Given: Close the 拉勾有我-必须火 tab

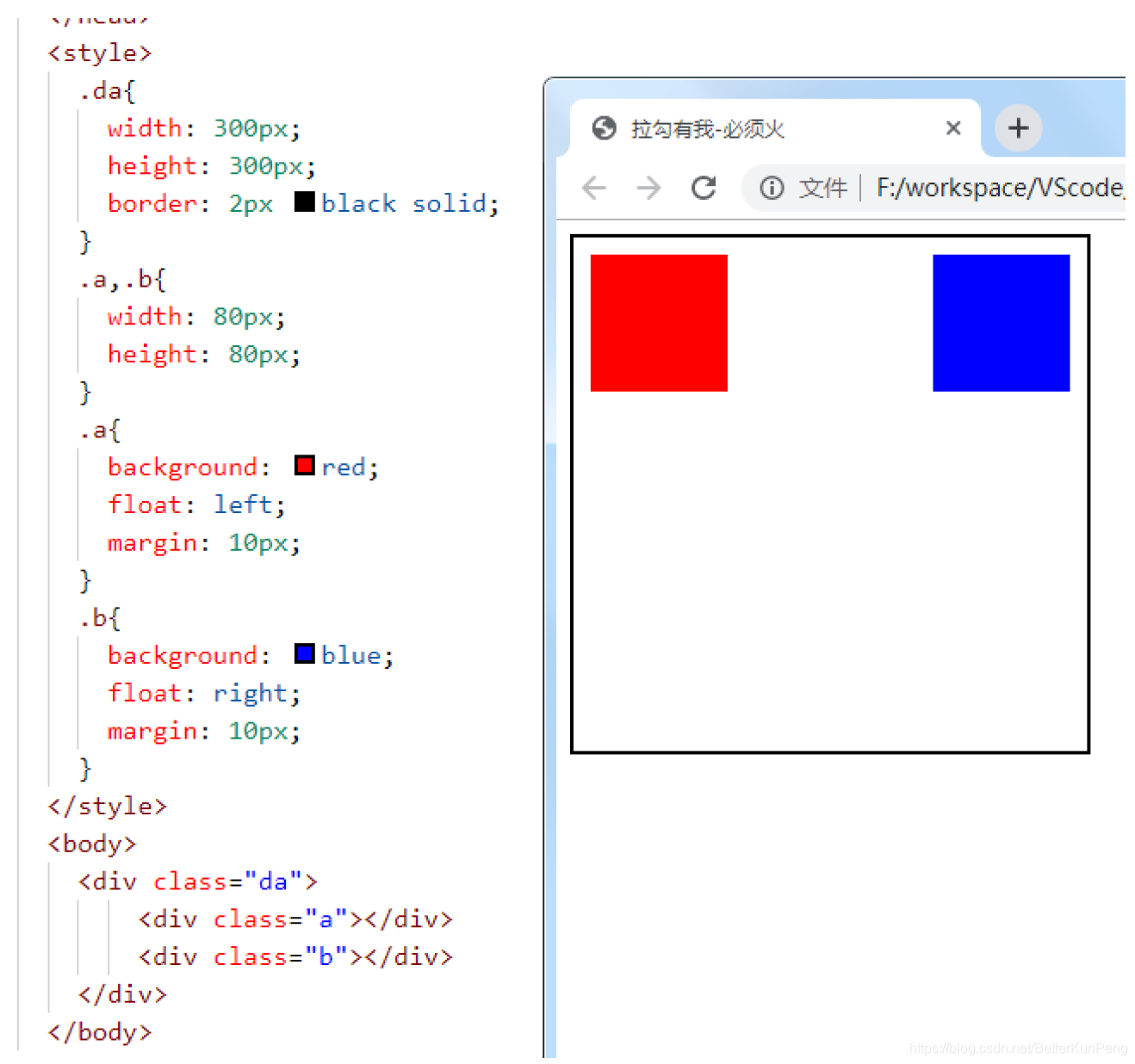Looking at the screenshot, I should click(953, 128).
